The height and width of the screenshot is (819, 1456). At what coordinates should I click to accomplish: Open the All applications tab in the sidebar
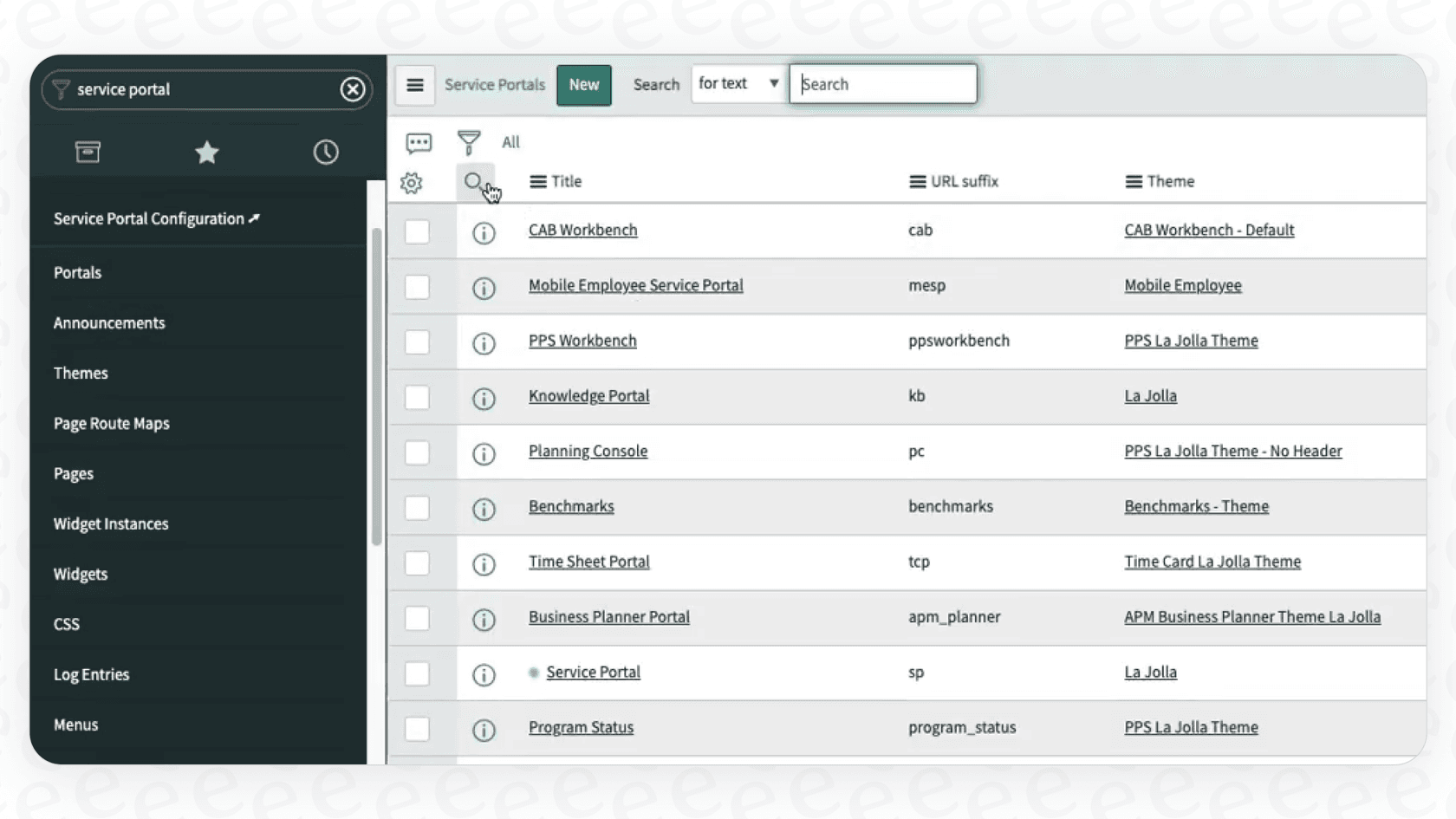[x=88, y=151]
